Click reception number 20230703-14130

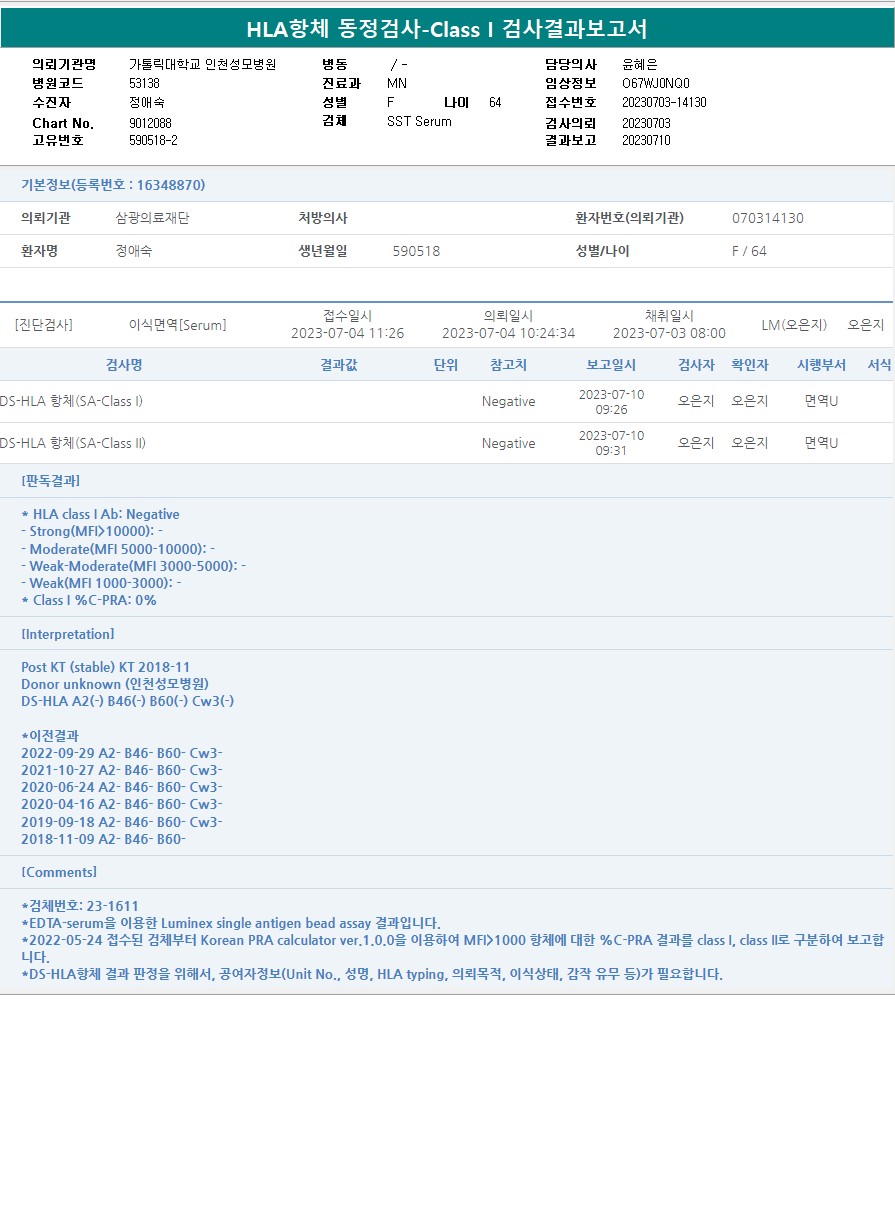[x=664, y=102]
